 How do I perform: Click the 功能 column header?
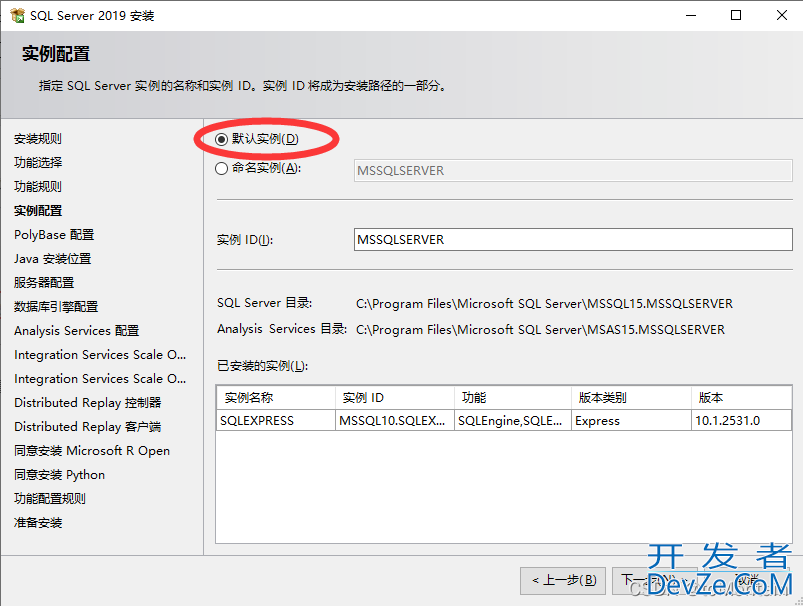[x=513, y=398]
